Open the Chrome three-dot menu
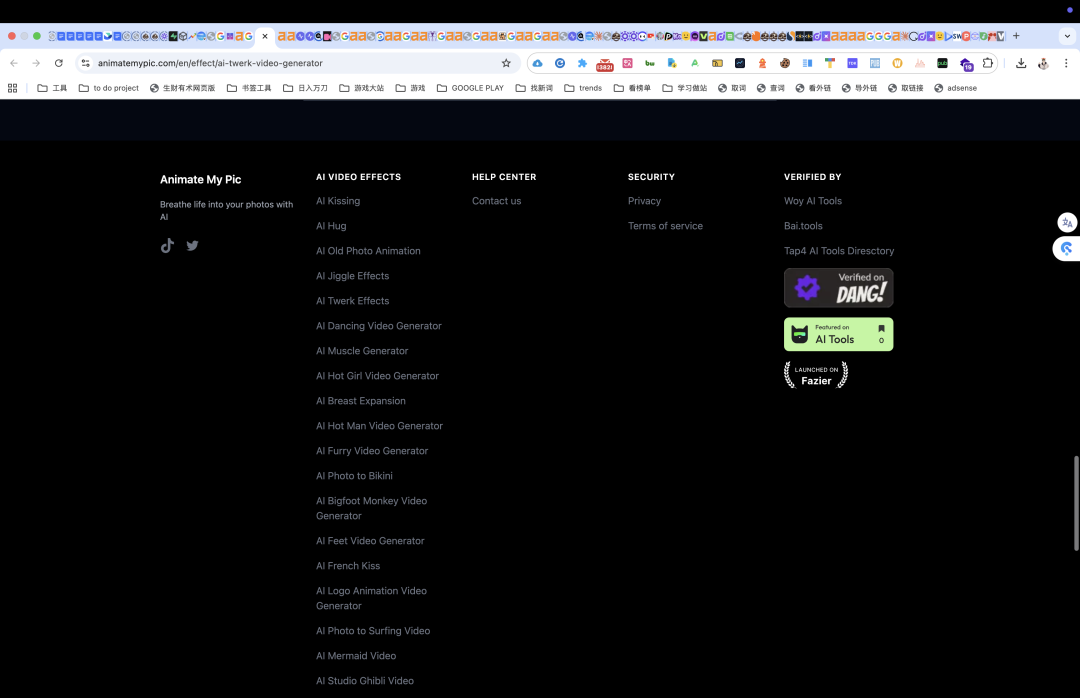This screenshot has width=1080, height=698. [x=1066, y=63]
